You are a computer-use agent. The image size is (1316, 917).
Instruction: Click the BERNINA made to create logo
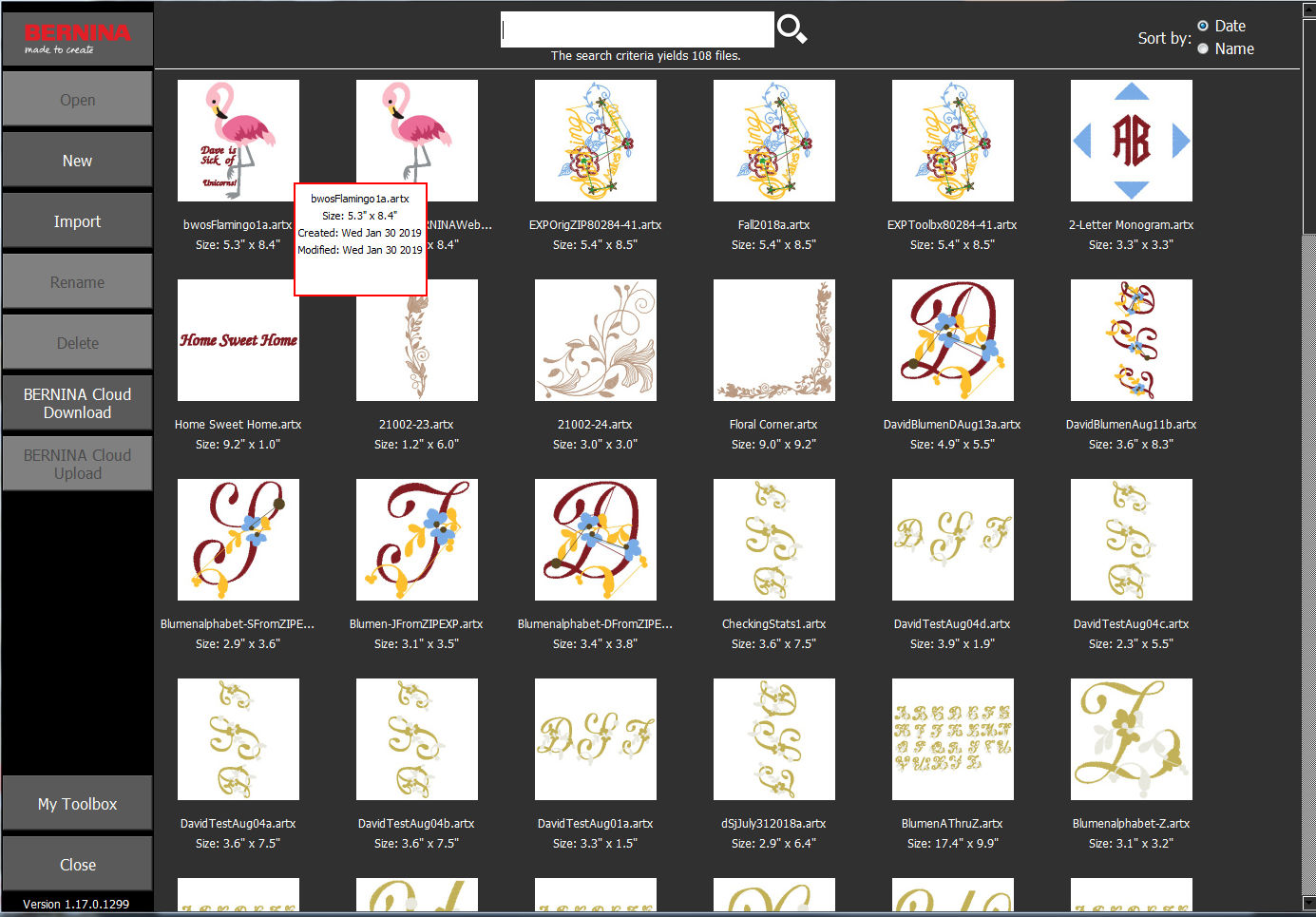77,38
